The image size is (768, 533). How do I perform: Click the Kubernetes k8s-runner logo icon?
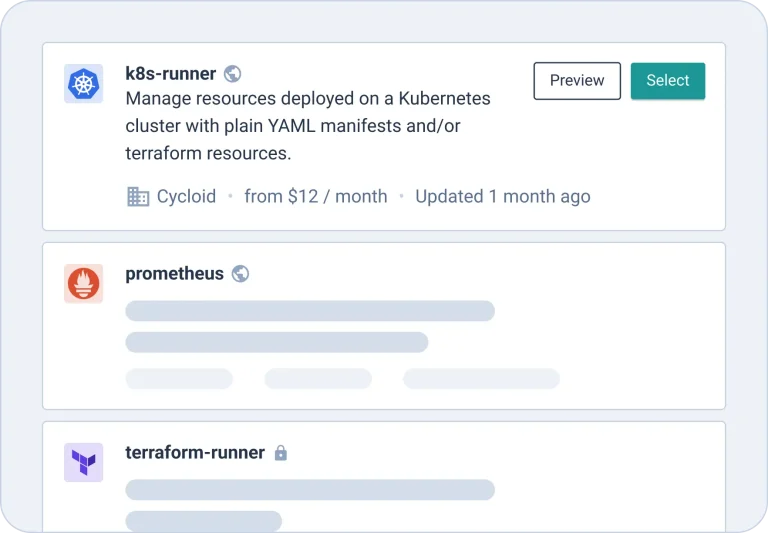coord(84,84)
